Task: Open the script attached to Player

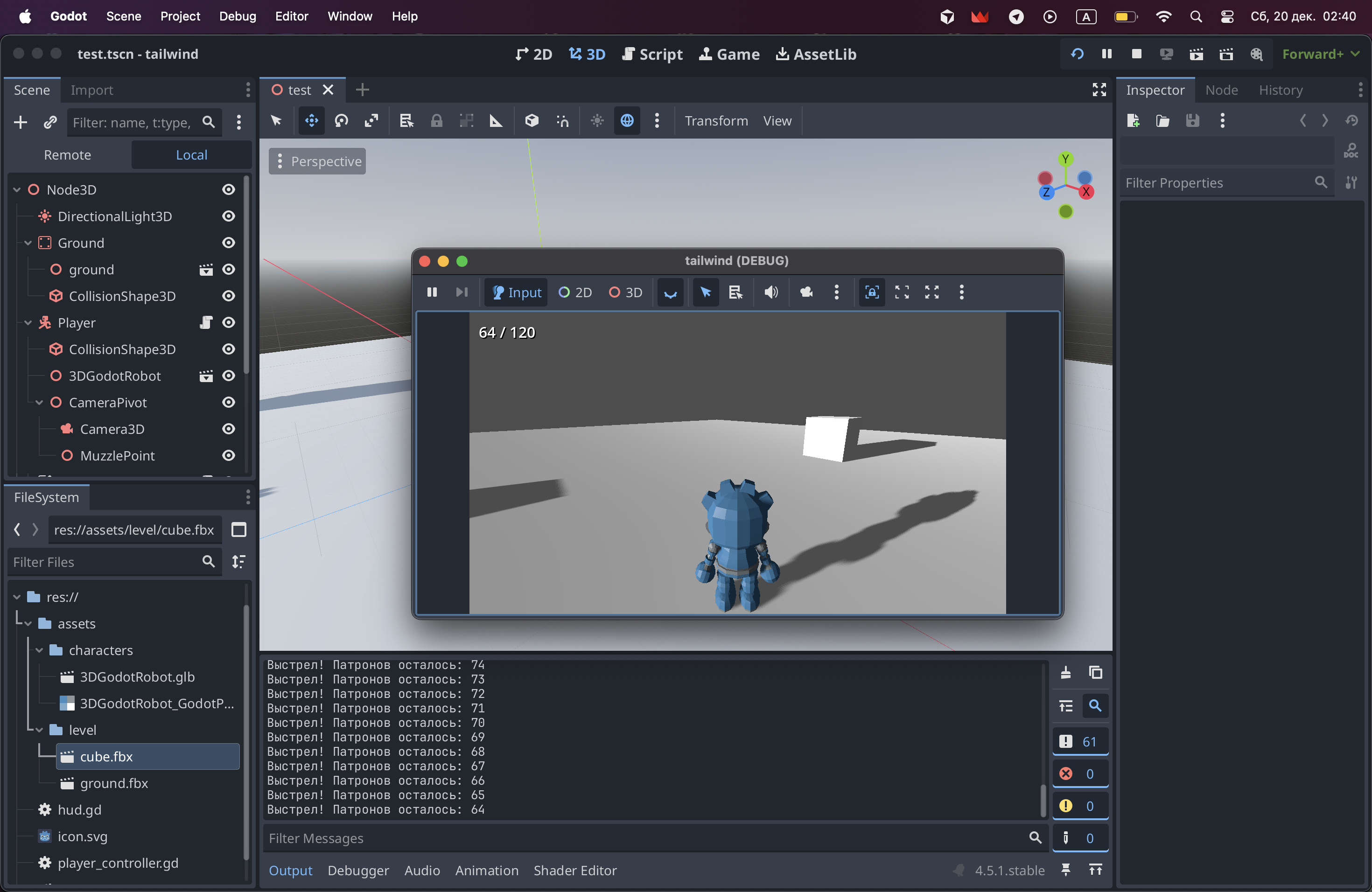Action: click(x=206, y=323)
